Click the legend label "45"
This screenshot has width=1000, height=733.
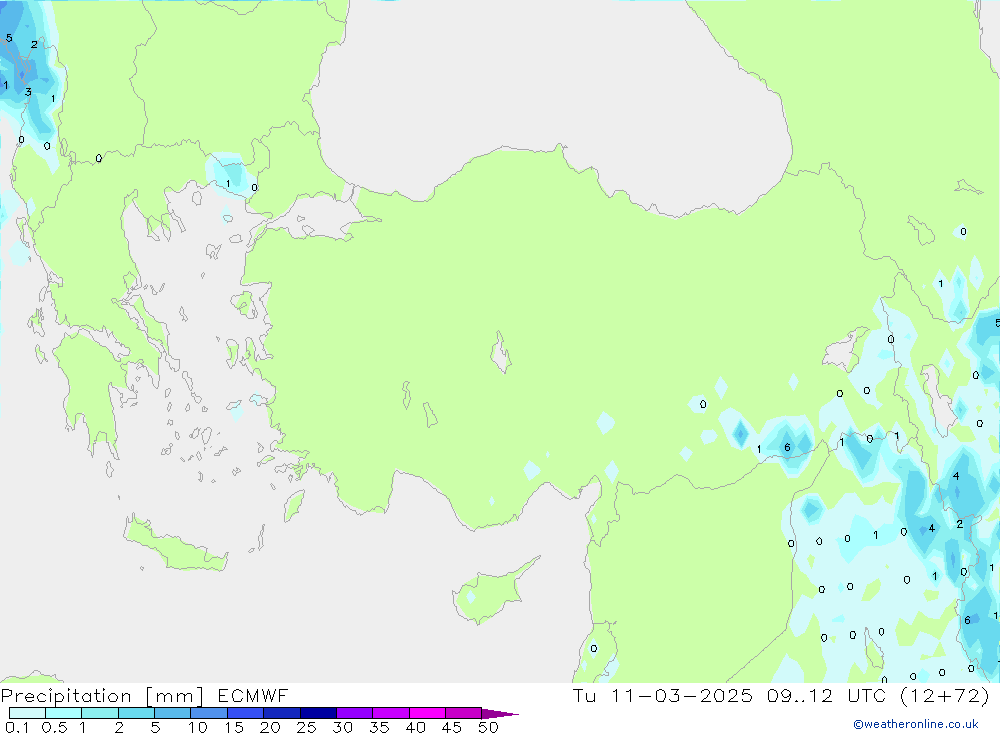452,727
